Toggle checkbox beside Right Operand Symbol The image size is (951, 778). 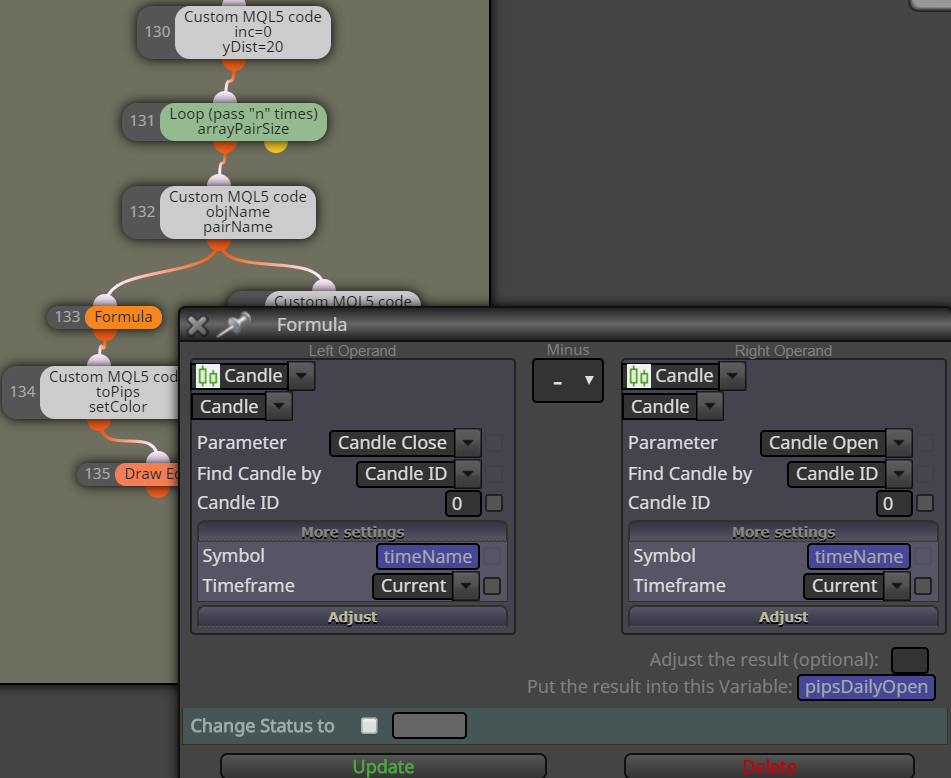pyautogui.click(x=923, y=556)
